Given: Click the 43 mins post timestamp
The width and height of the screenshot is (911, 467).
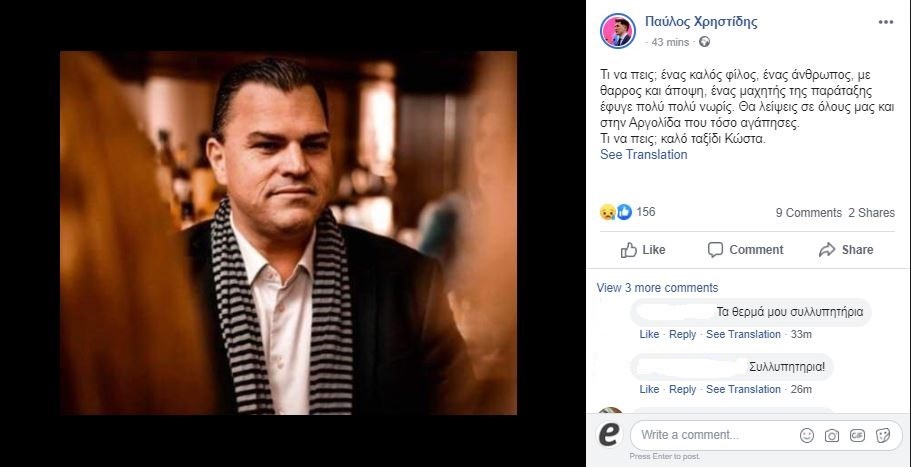Looking at the screenshot, I should click(x=670, y=42).
